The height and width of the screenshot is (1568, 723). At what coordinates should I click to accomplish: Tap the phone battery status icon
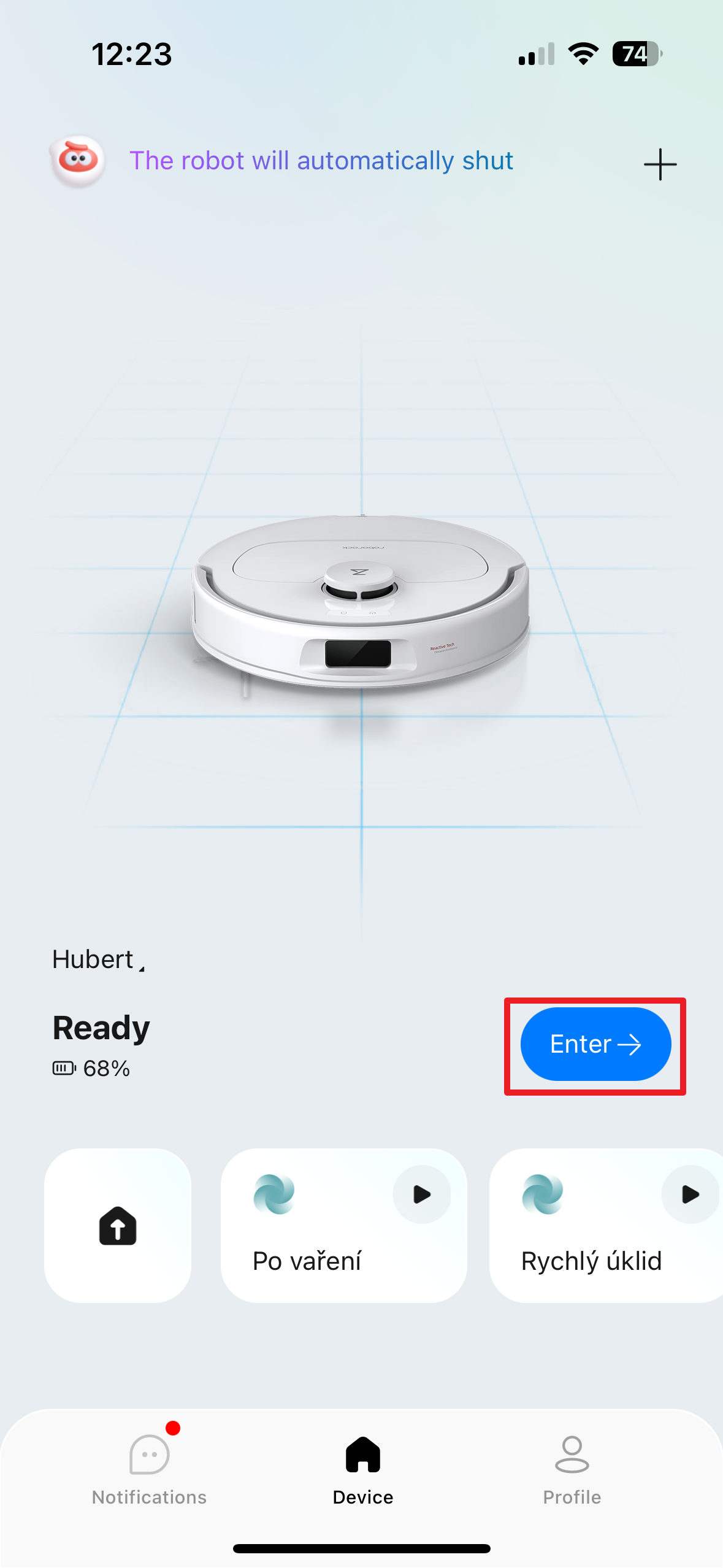pos(637,54)
